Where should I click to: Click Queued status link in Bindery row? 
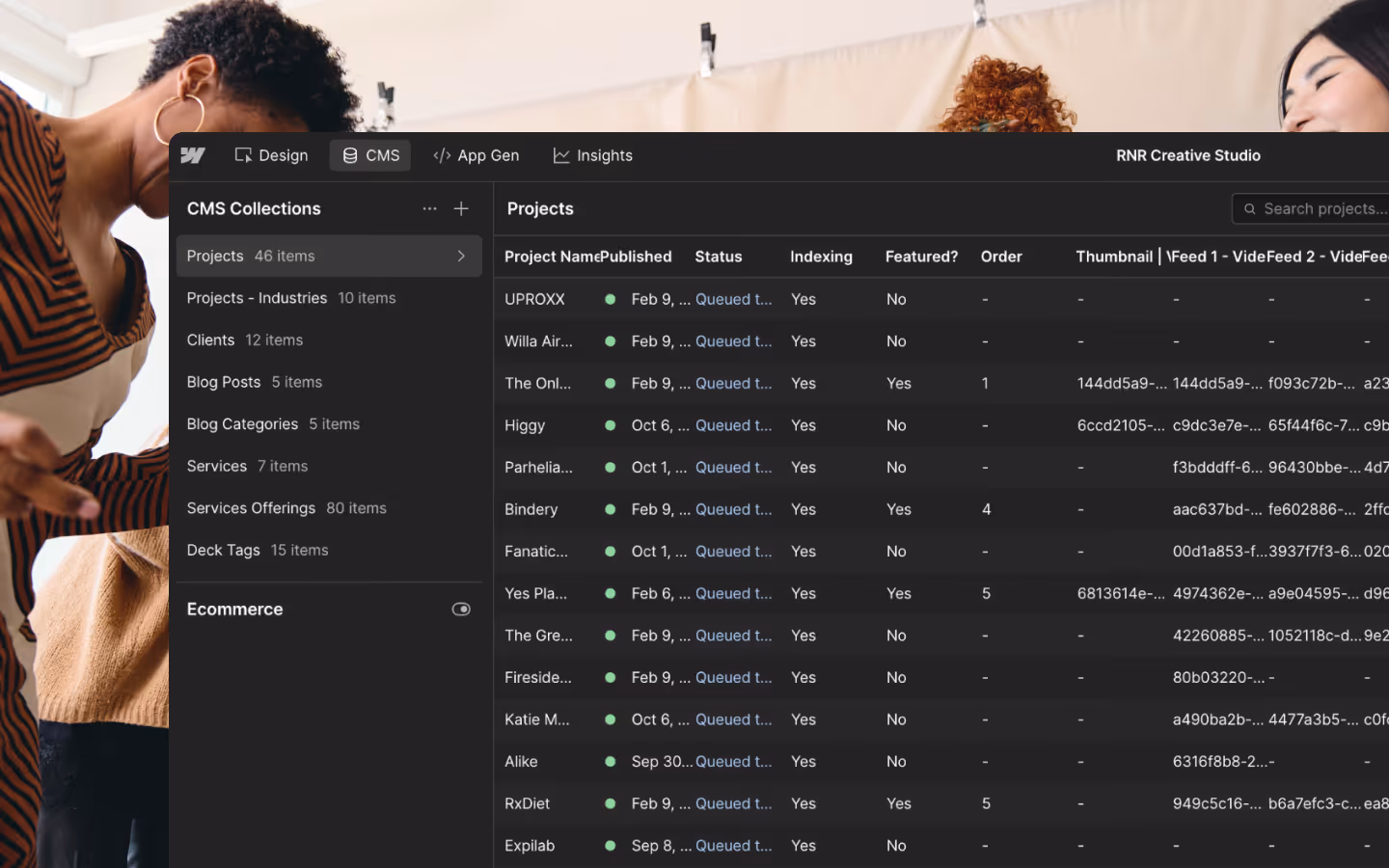pos(733,509)
